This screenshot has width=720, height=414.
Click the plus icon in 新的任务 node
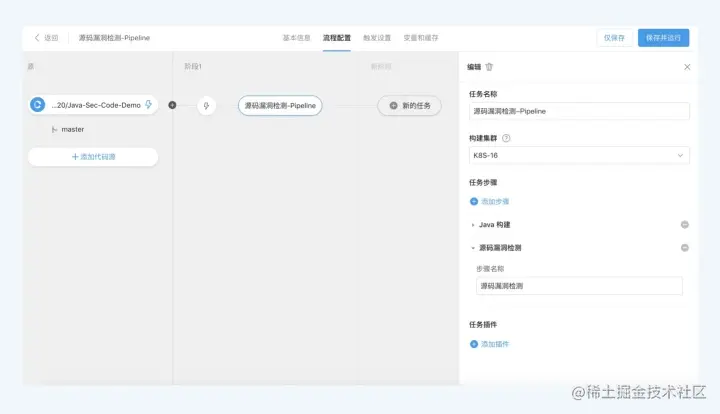(394, 106)
